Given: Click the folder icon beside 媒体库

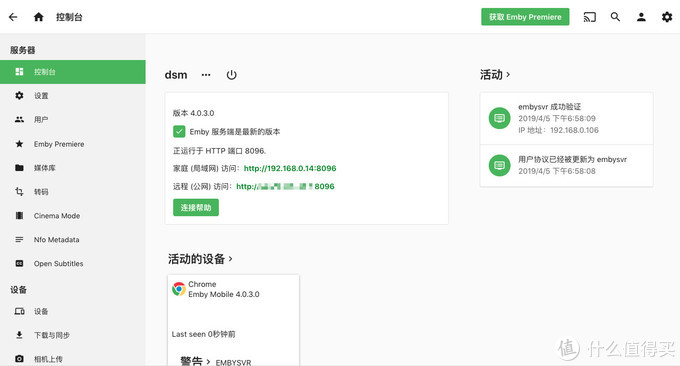Looking at the screenshot, I should click(19, 167).
